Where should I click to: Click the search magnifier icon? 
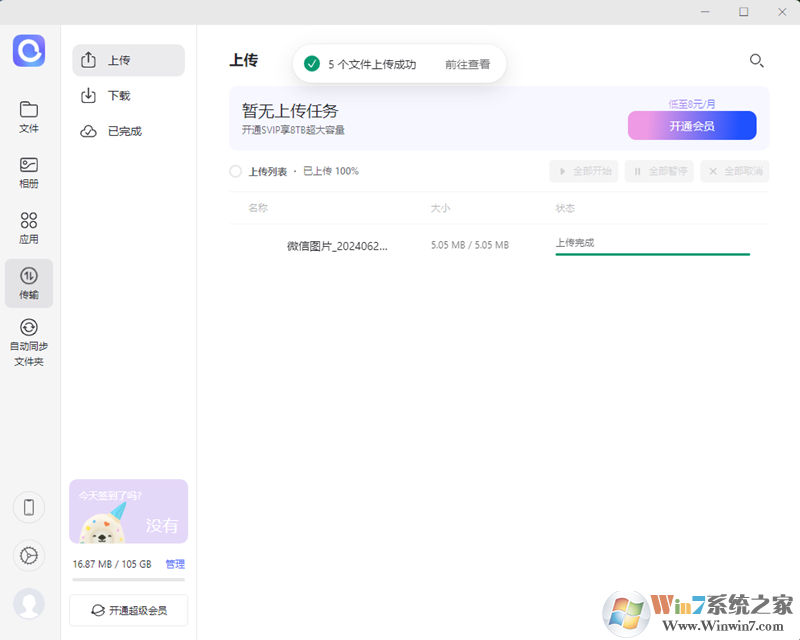757,61
